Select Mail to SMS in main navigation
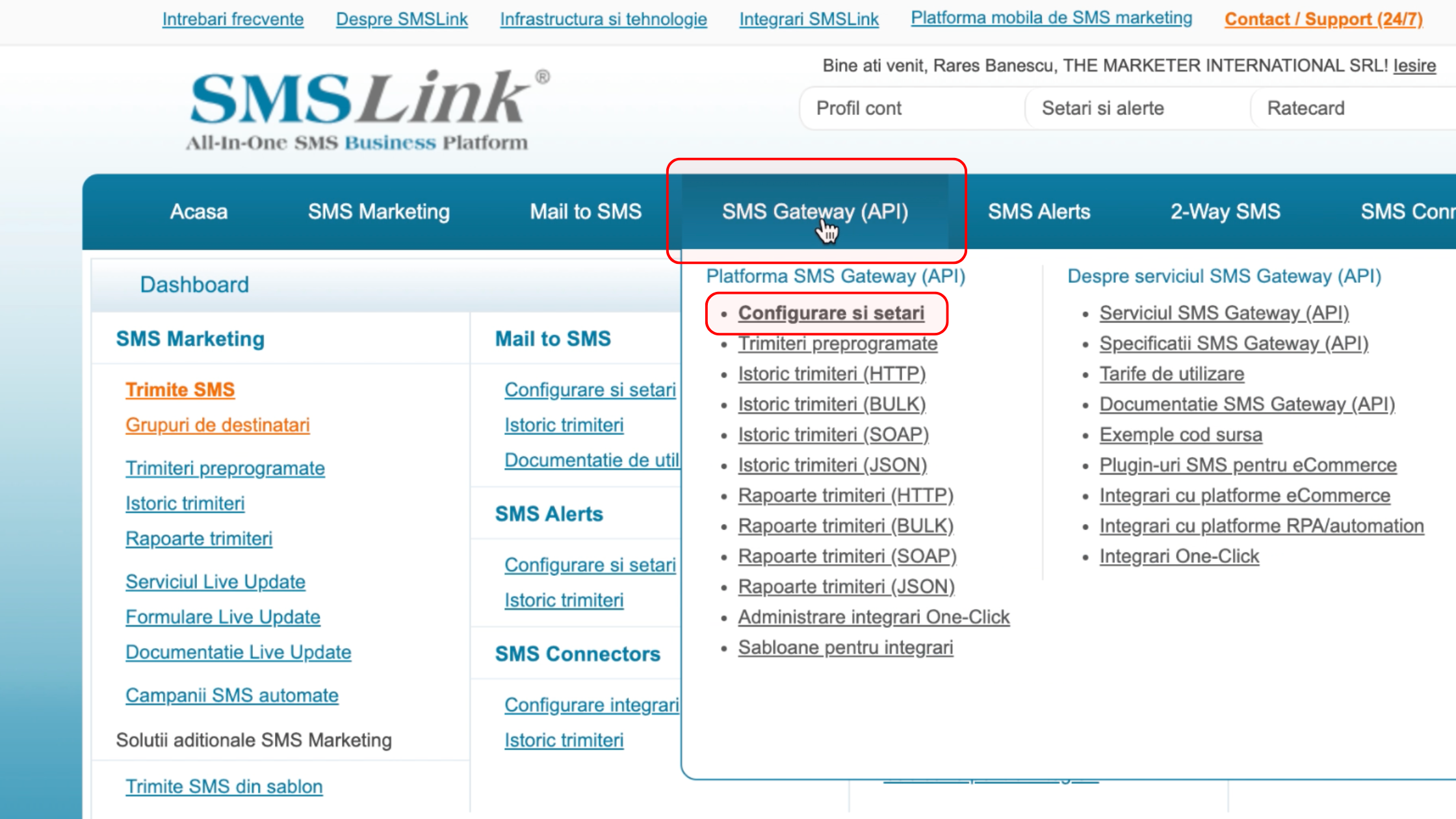Viewport: 1456px width, 819px height. click(586, 212)
